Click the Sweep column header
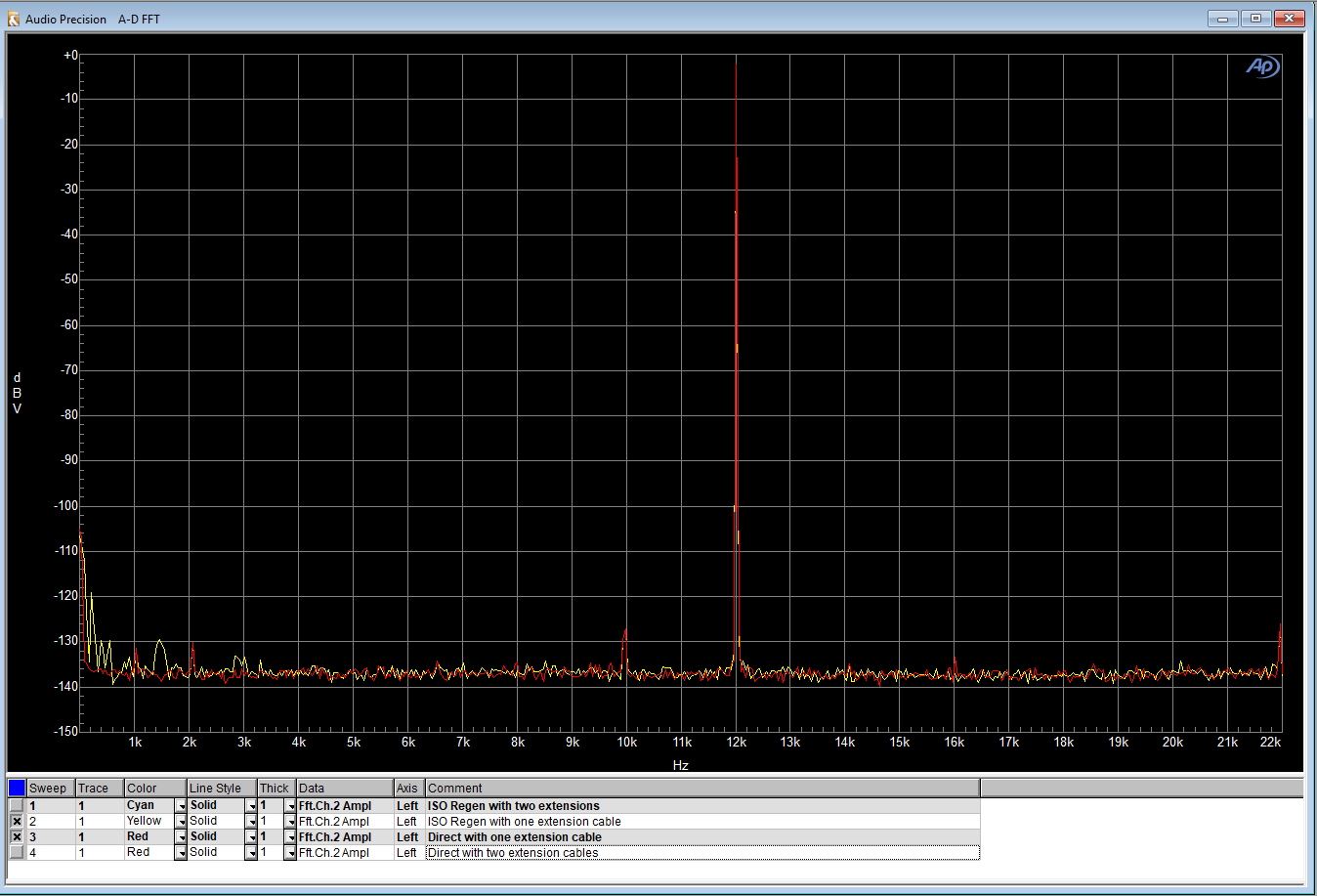Screen dimensions: 1317x896 tap(51, 789)
